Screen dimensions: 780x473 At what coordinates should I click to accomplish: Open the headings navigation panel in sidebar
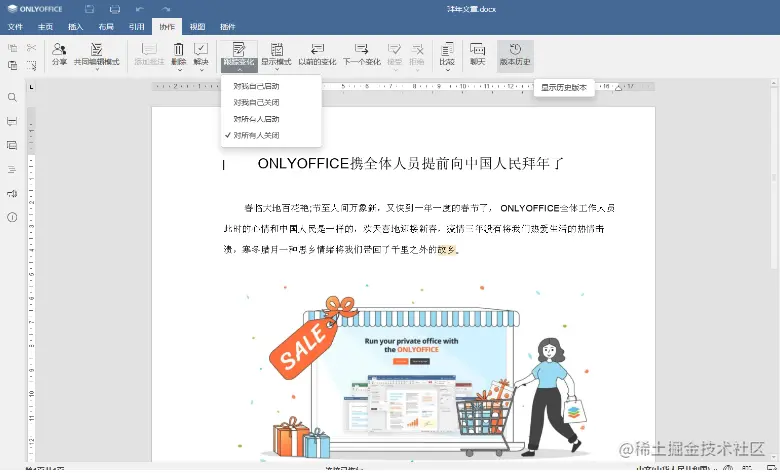(12, 170)
